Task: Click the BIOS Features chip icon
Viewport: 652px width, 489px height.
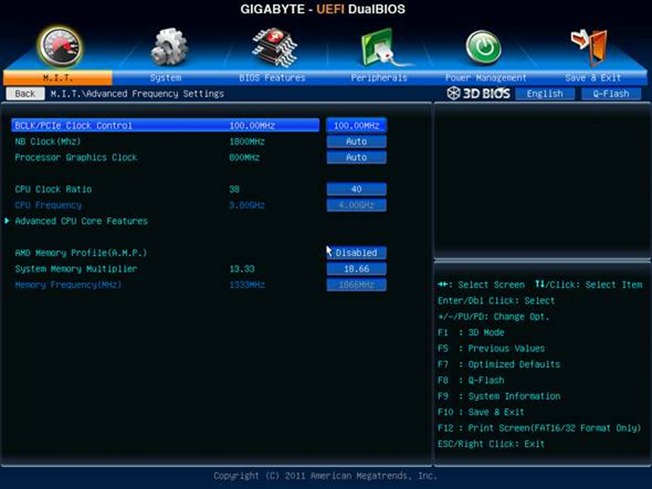Action: pyautogui.click(x=275, y=47)
